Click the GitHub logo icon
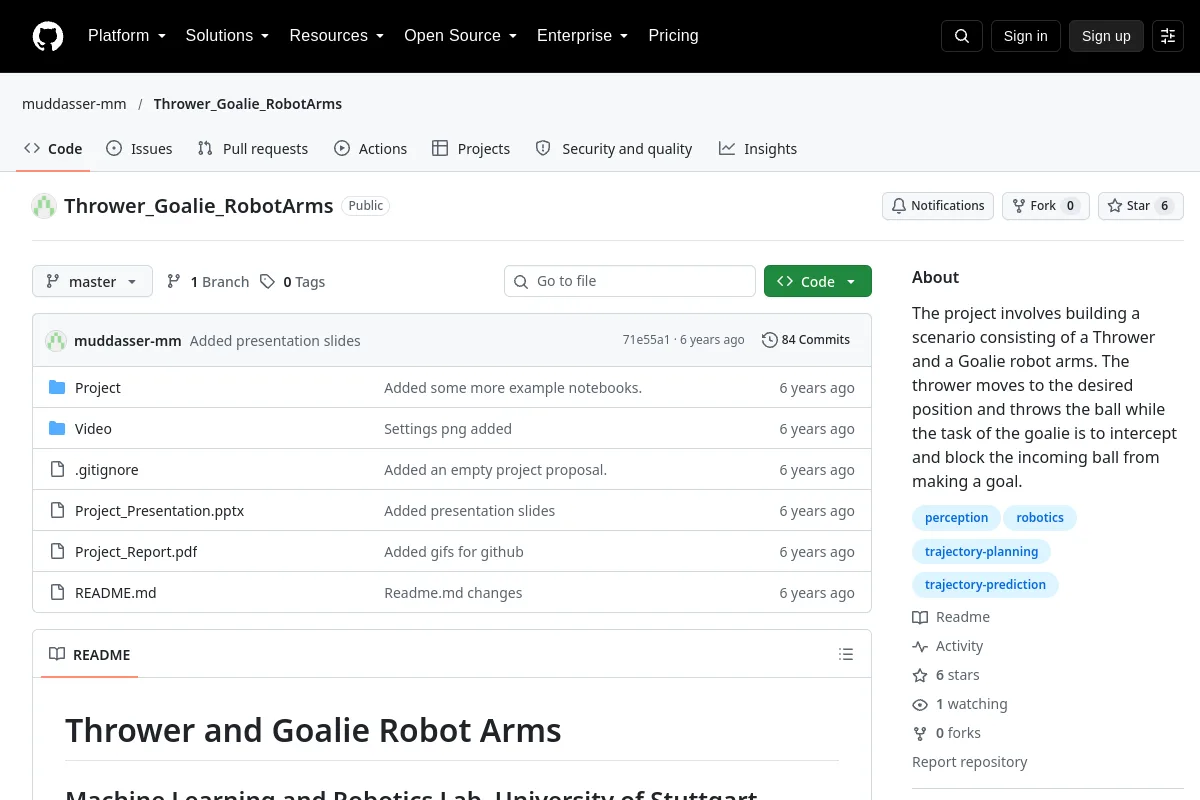 pyautogui.click(x=48, y=36)
